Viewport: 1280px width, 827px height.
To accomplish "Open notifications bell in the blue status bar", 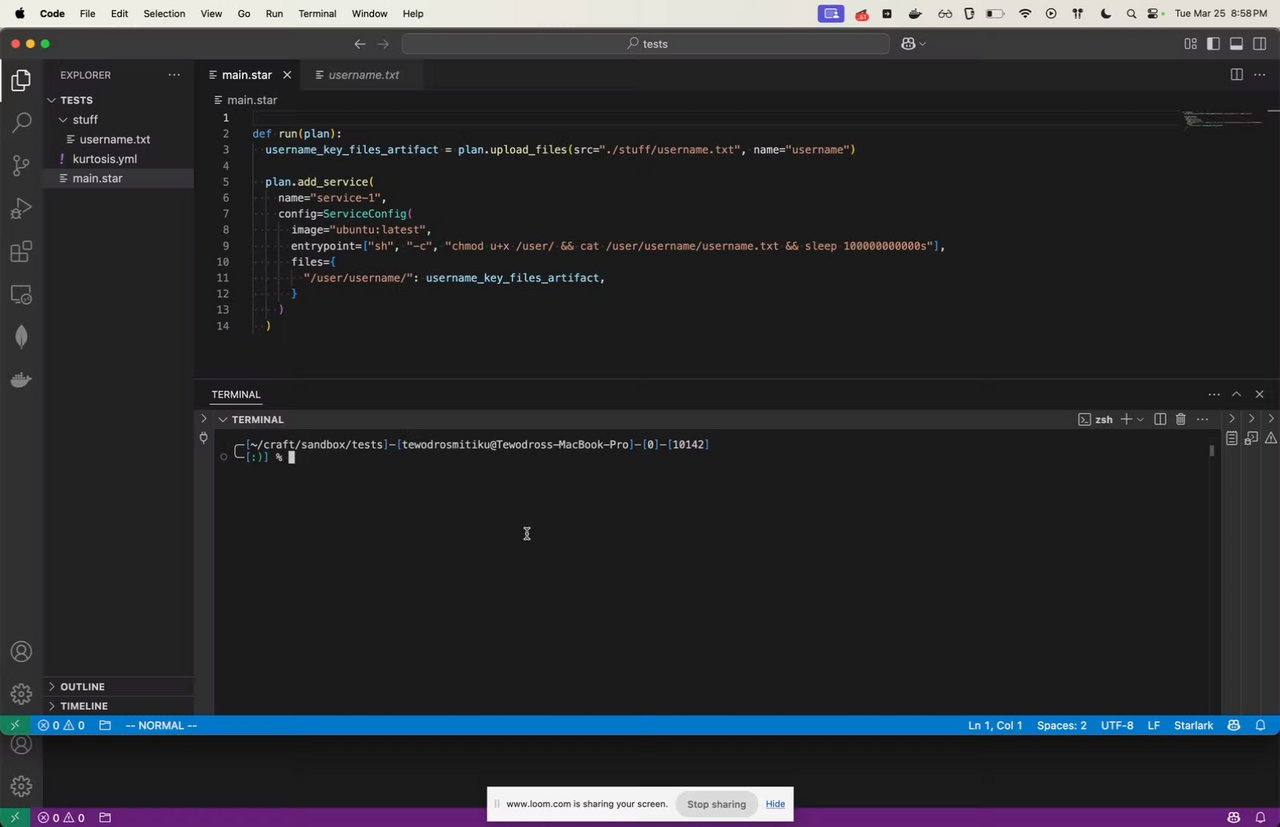I will (1261, 725).
